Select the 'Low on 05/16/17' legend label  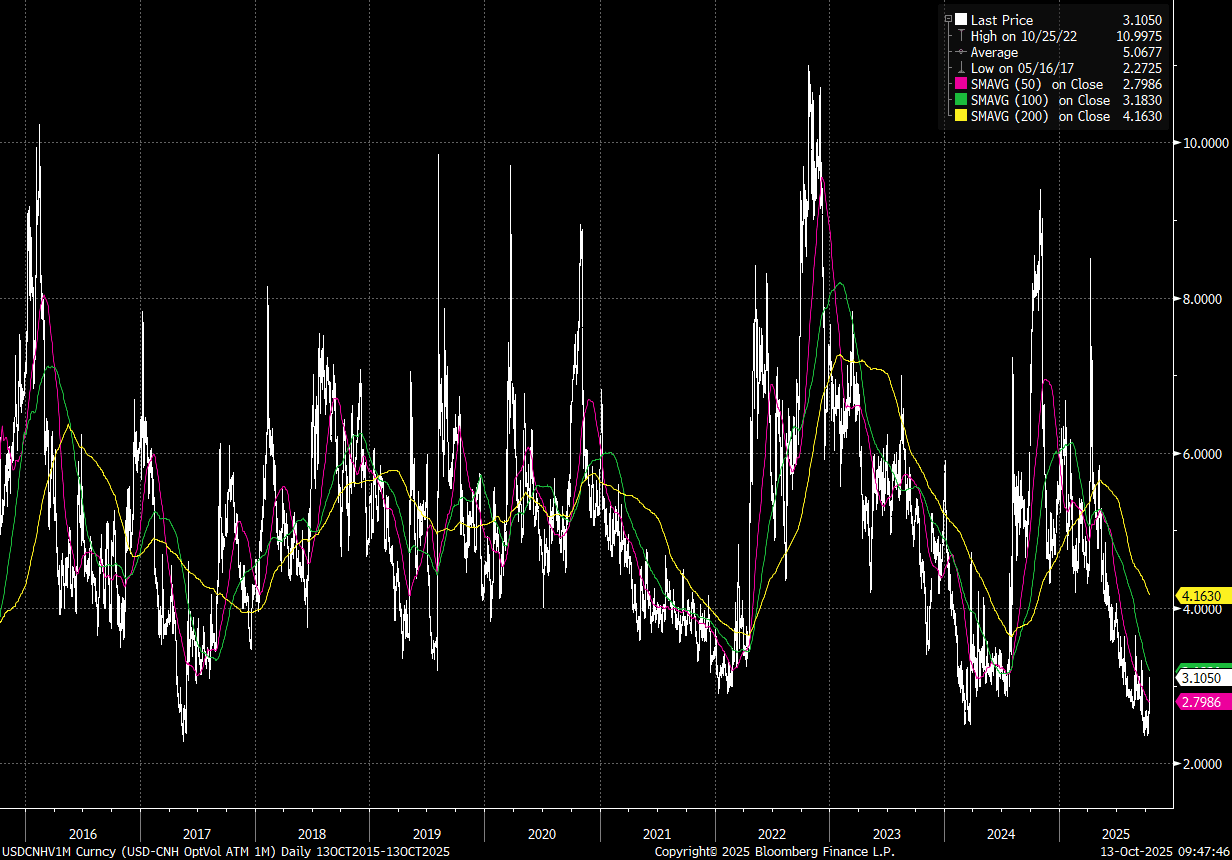click(1021, 68)
